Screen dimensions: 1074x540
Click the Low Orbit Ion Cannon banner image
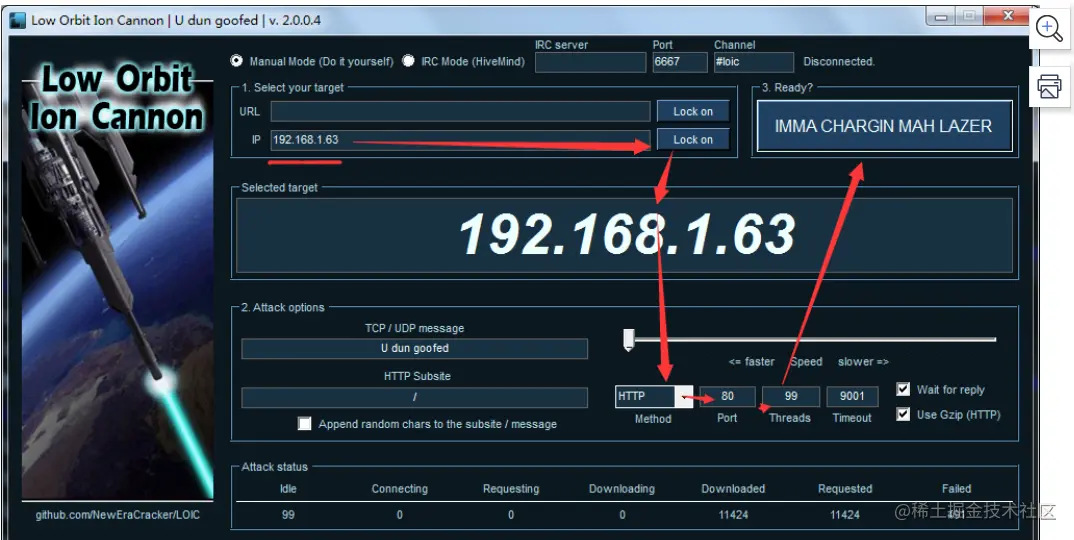pos(118,280)
